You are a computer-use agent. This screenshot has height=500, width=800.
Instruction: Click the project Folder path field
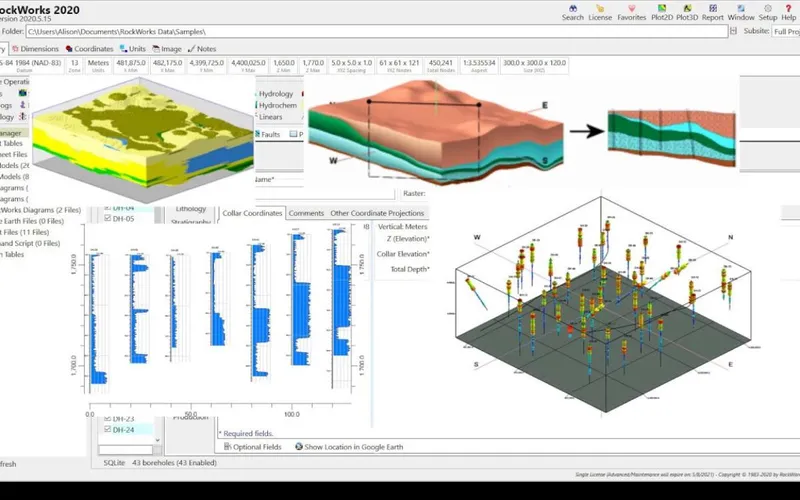(x=377, y=32)
